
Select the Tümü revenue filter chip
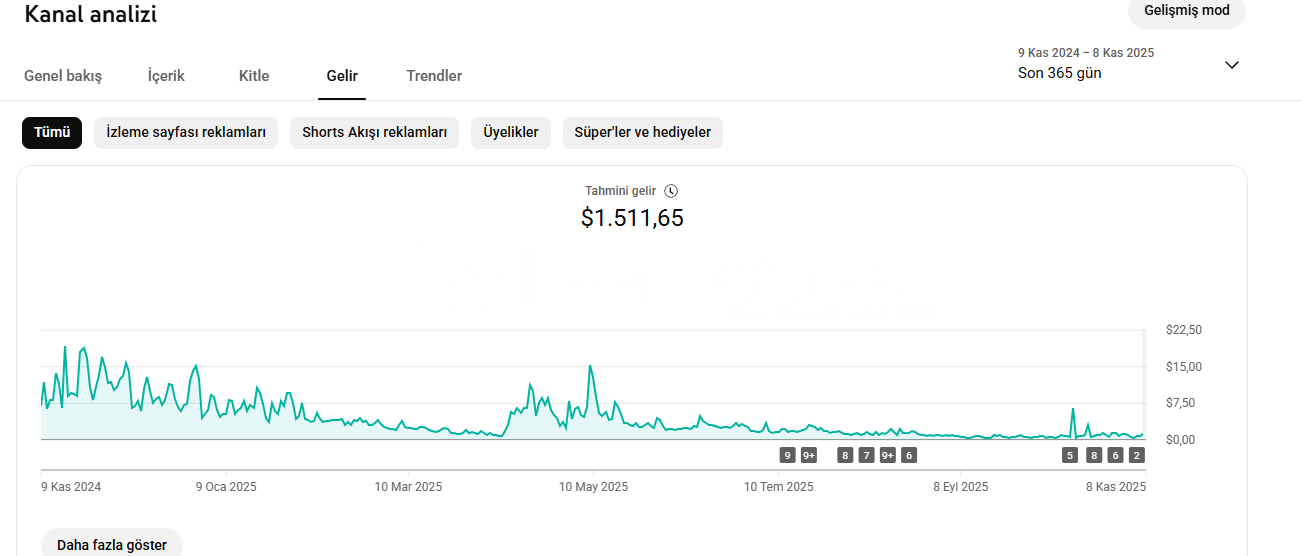(x=52, y=133)
